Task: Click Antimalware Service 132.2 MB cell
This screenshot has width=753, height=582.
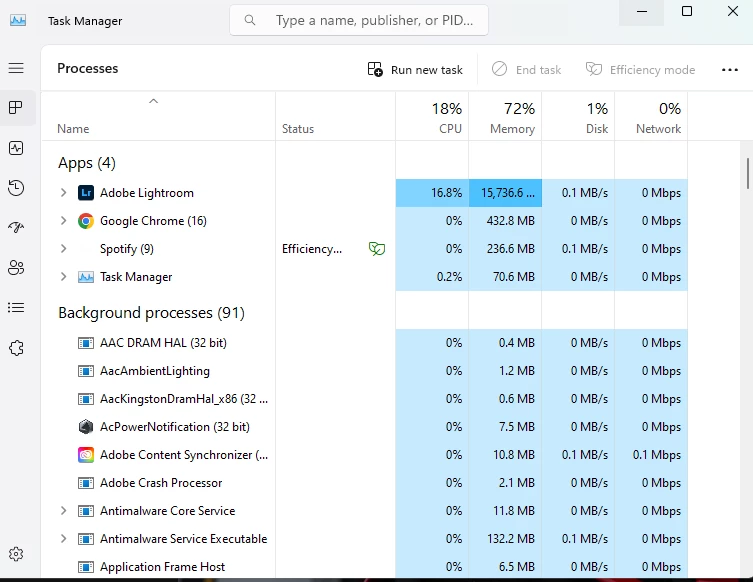Action: click(505, 539)
